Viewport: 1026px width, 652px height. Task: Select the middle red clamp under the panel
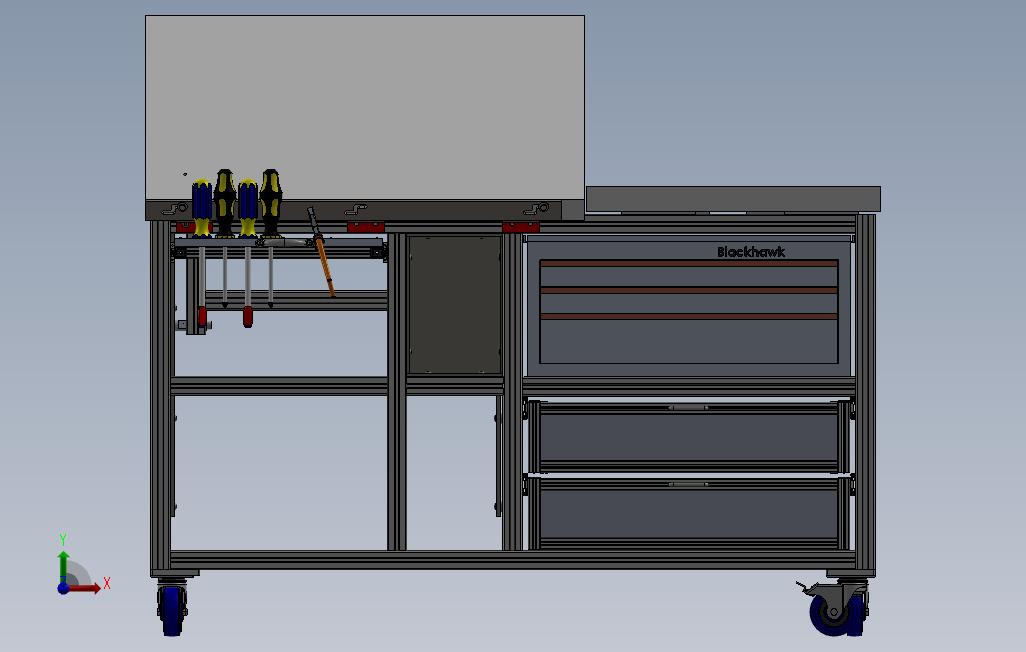coord(365,227)
